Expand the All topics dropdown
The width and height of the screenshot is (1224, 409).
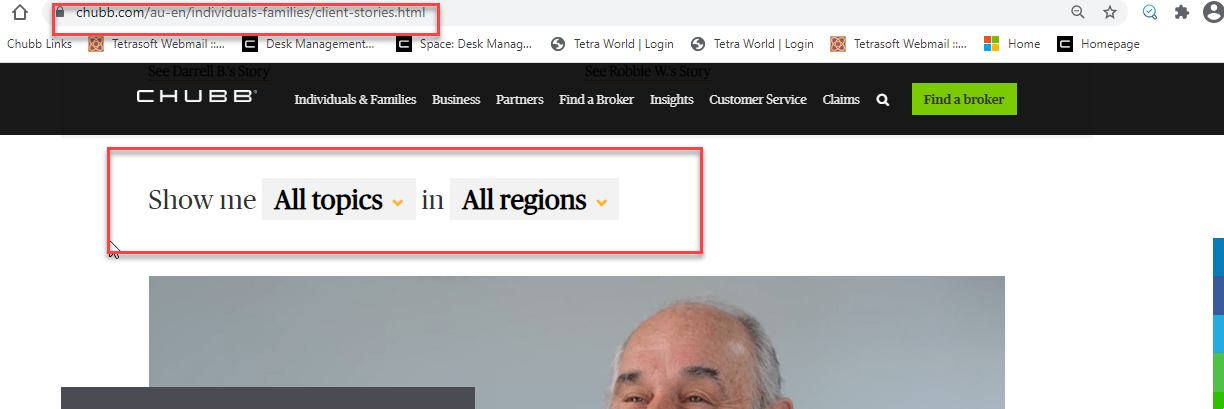coord(339,200)
